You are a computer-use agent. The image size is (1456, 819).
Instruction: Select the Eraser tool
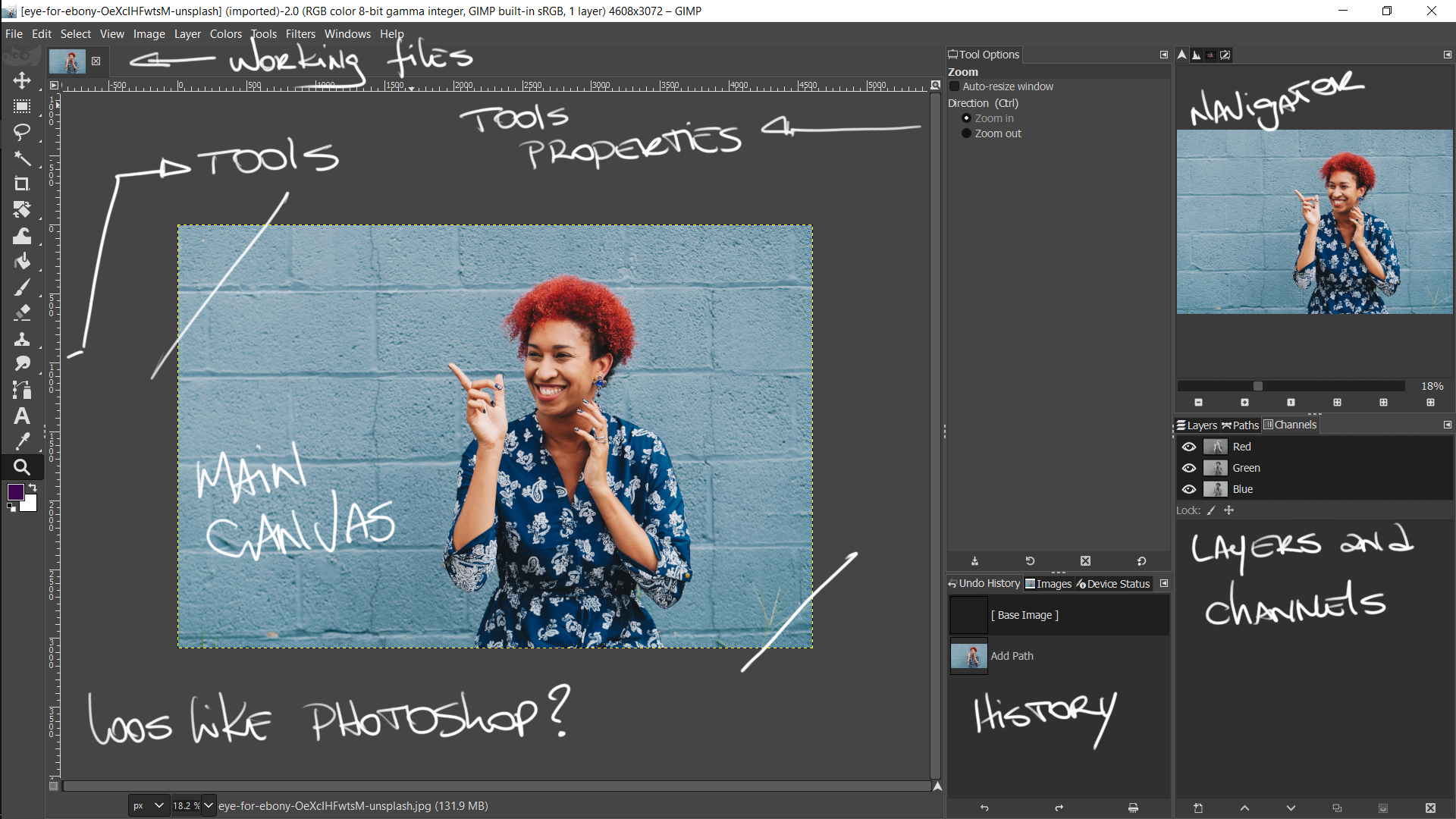point(22,312)
